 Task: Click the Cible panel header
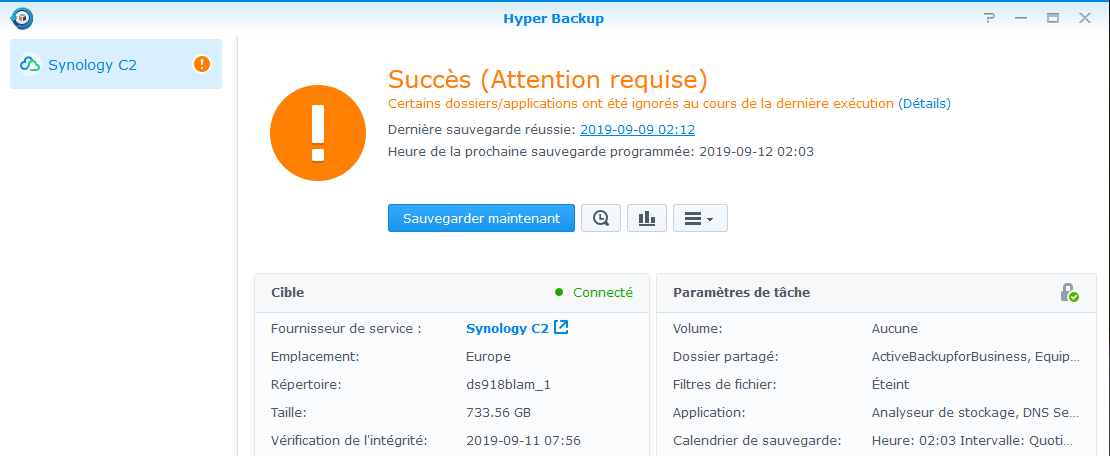[x=452, y=292]
